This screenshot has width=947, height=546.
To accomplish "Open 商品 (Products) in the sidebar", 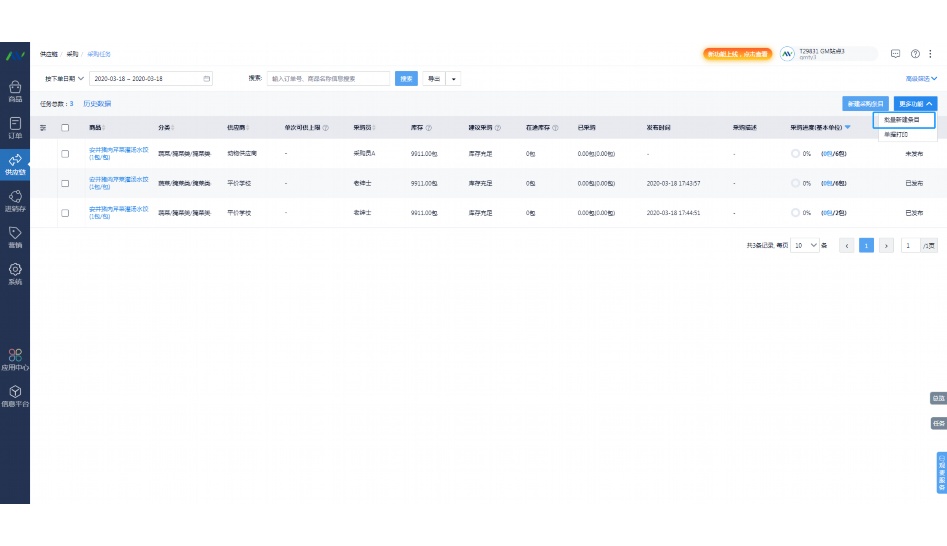I will tap(15, 91).
